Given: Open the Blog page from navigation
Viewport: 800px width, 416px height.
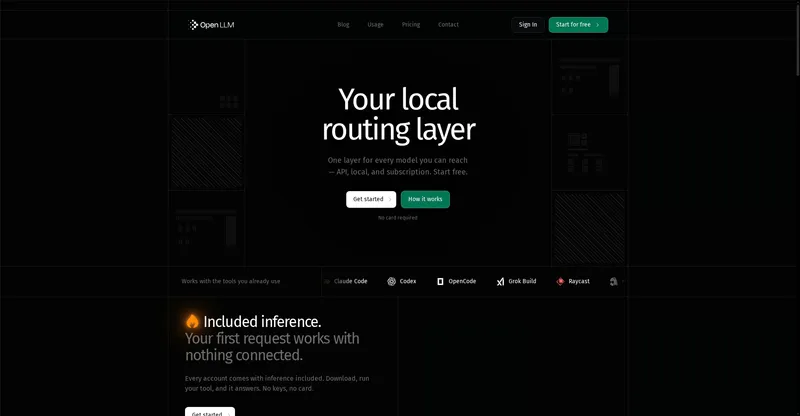Looking at the screenshot, I should (x=343, y=25).
